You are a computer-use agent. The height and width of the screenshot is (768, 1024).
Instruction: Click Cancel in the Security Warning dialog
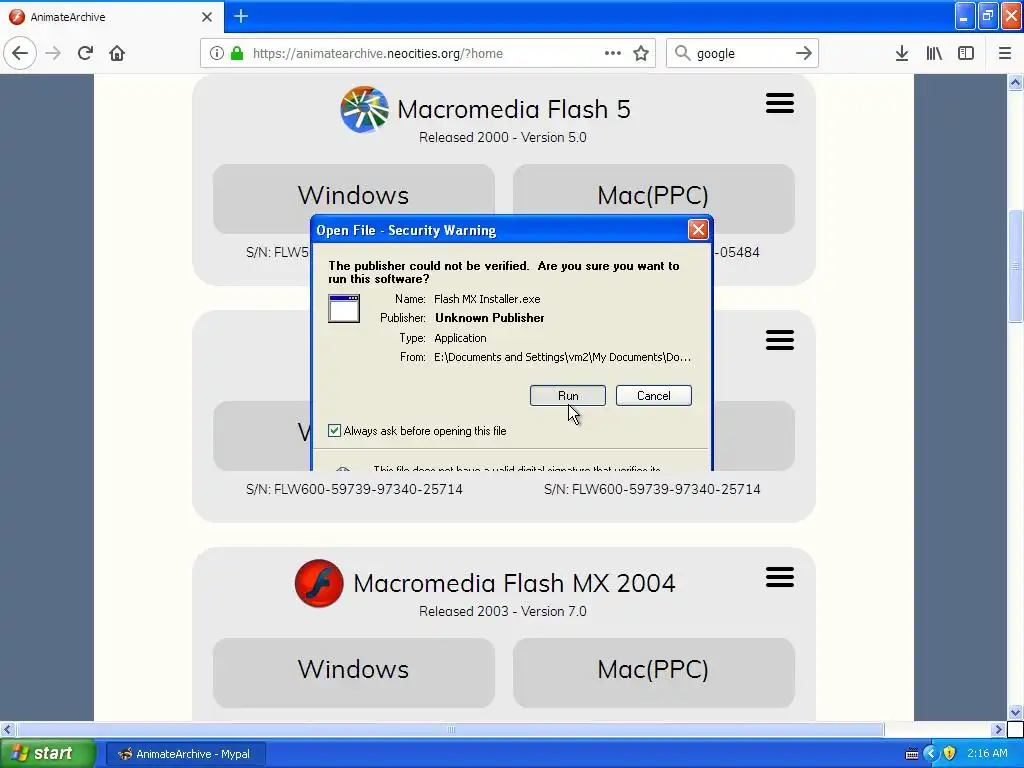(x=653, y=396)
